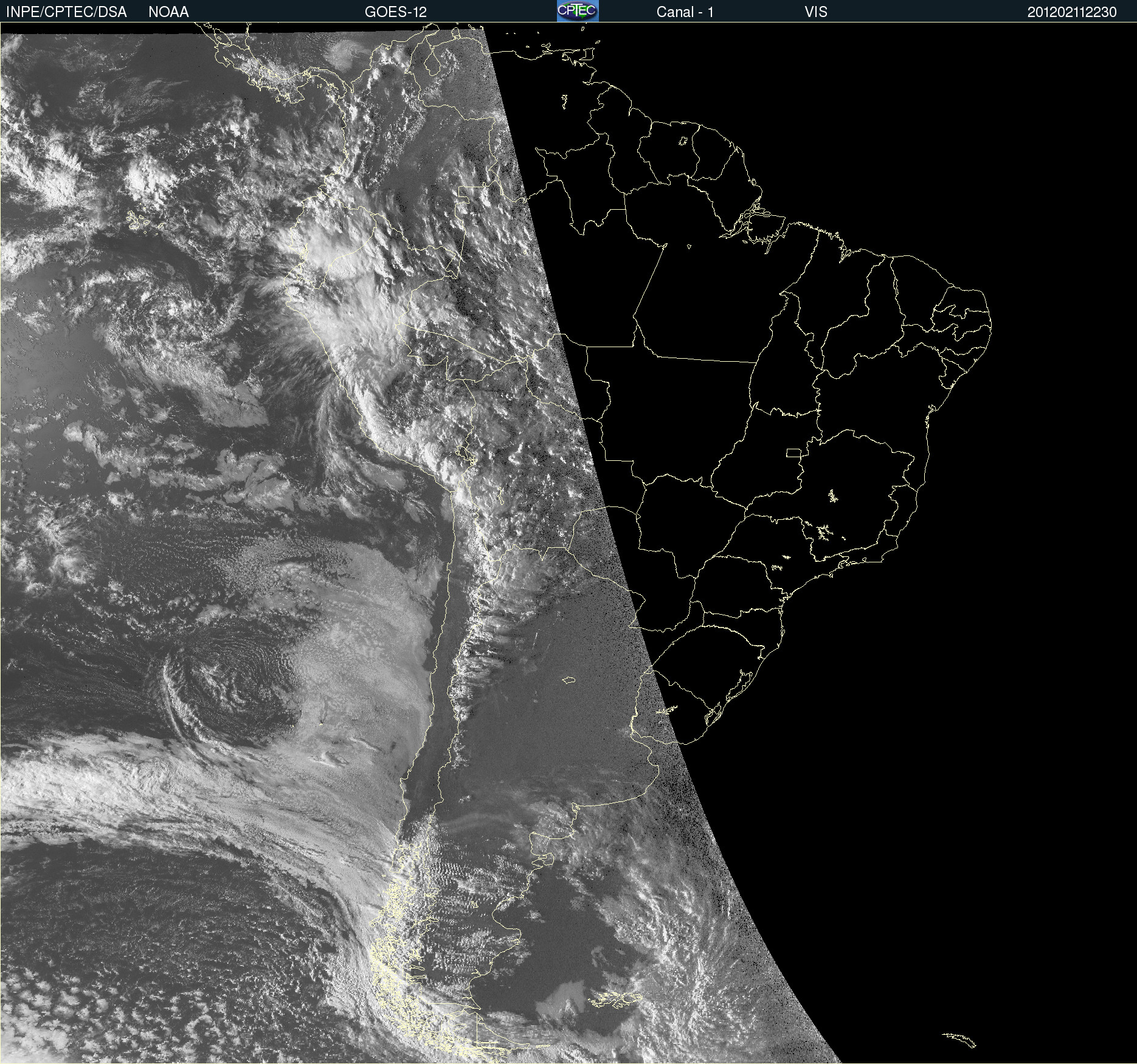Screen dimensions: 1137x1064
Task: Click the timestamp 201202112230
Action: click(1072, 12)
